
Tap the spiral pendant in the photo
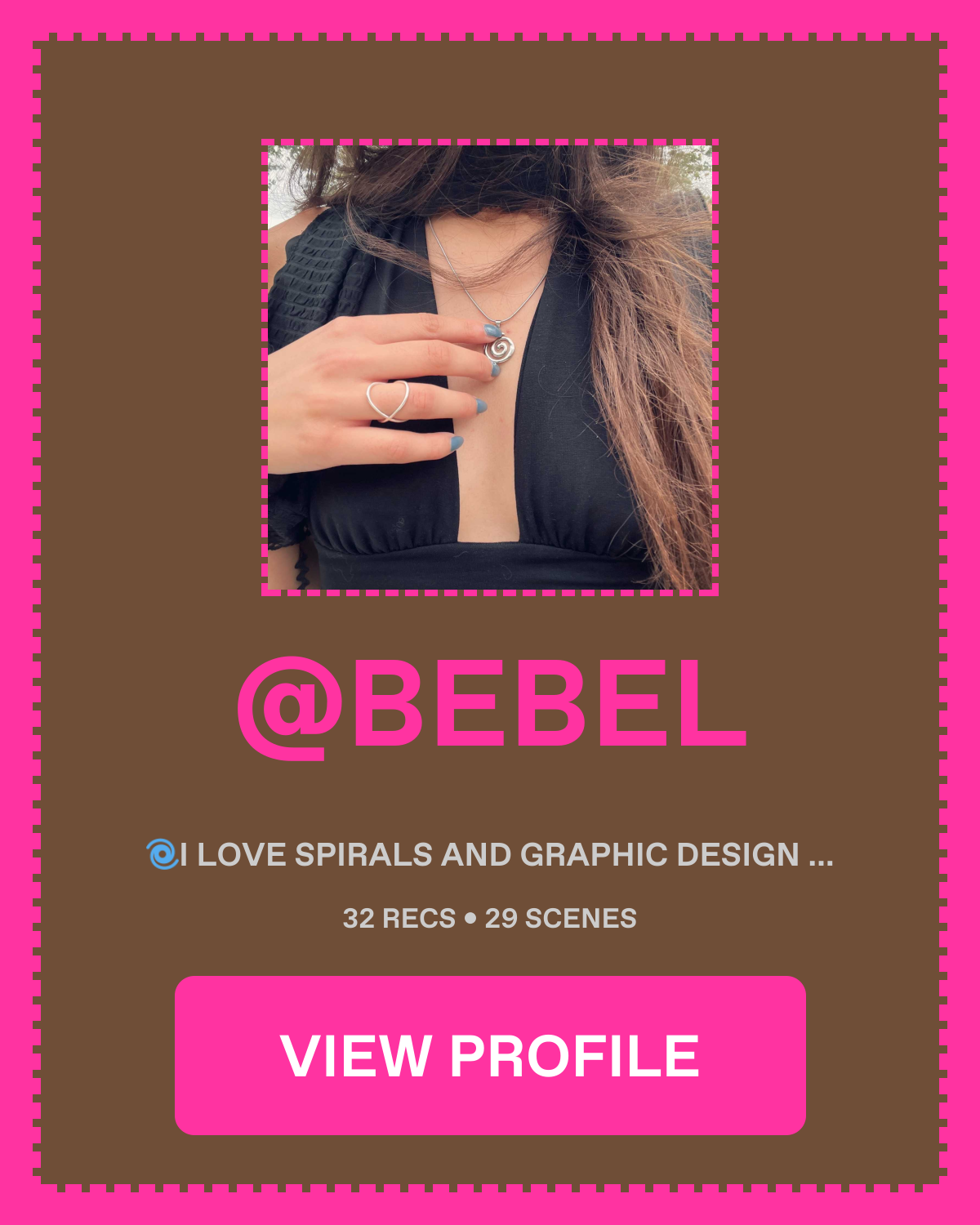click(499, 350)
